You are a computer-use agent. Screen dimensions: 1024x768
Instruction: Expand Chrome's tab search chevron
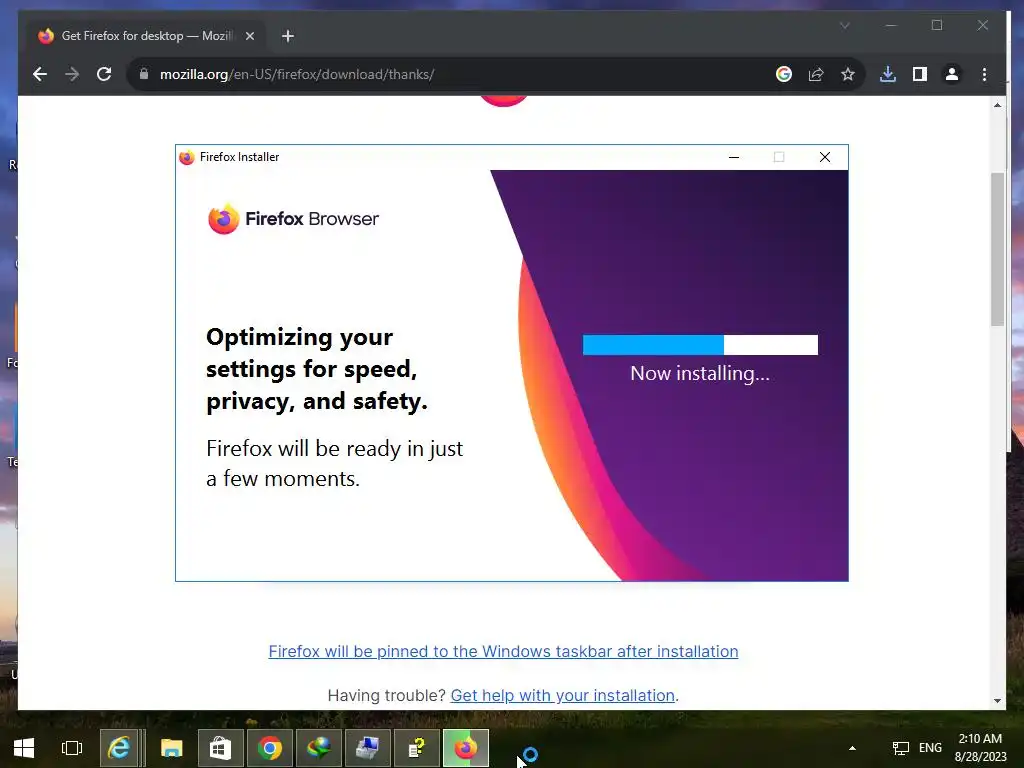[x=844, y=25]
